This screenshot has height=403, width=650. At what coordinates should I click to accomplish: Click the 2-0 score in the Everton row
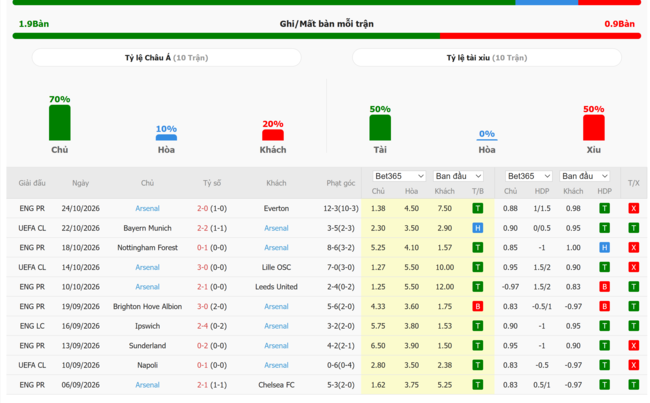(202, 208)
